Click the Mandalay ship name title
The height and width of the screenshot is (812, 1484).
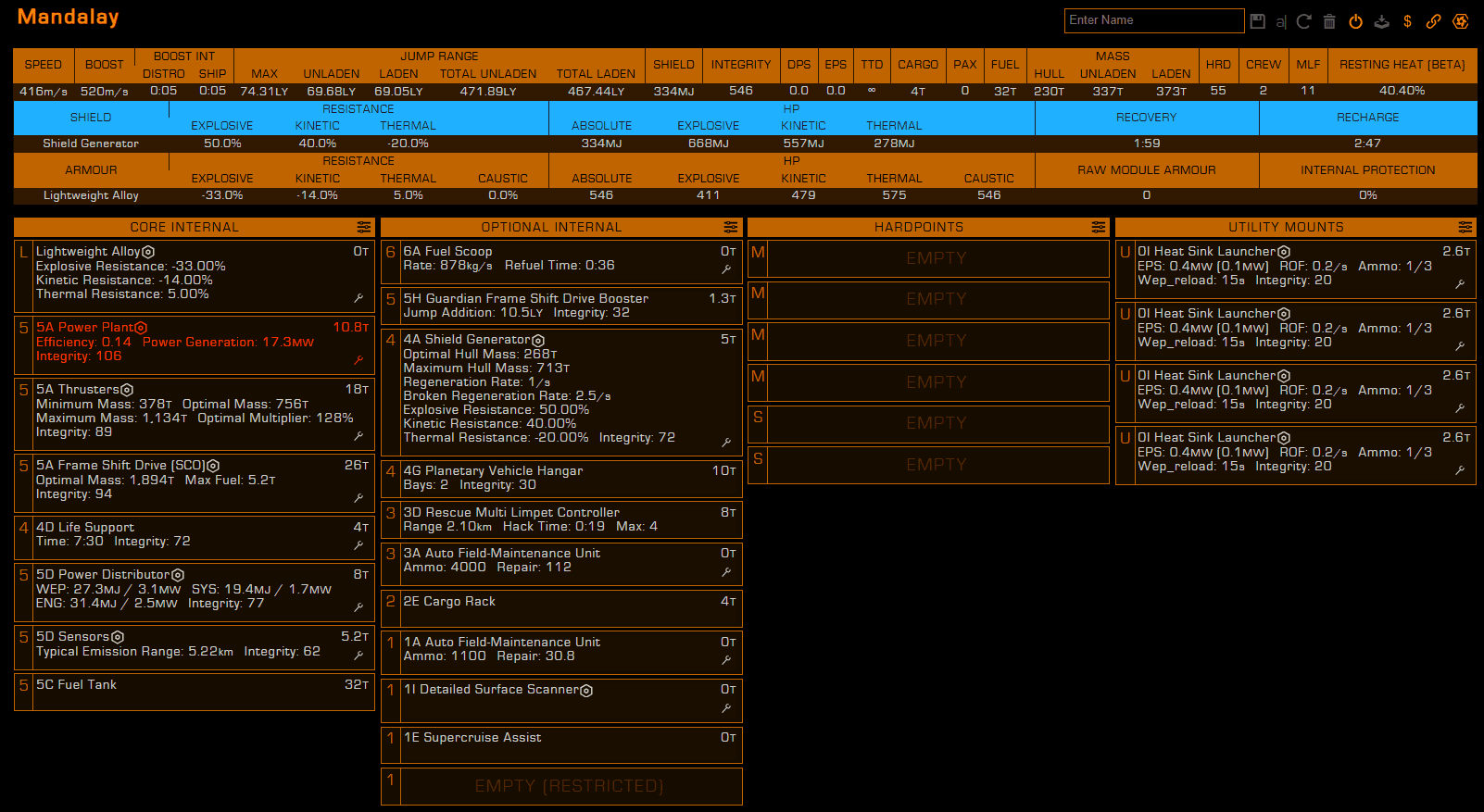pyautogui.click(x=68, y=18)
